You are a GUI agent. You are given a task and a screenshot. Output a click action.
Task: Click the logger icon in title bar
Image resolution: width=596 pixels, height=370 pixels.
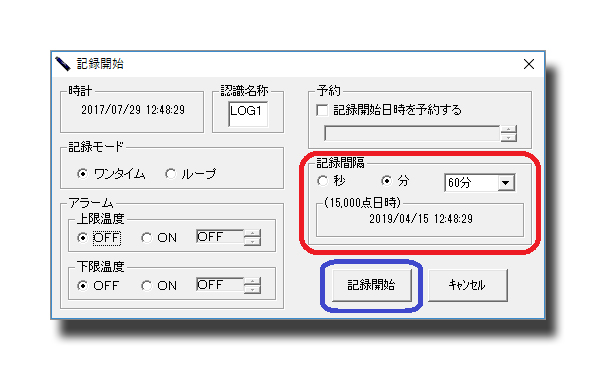pos(63,64)
